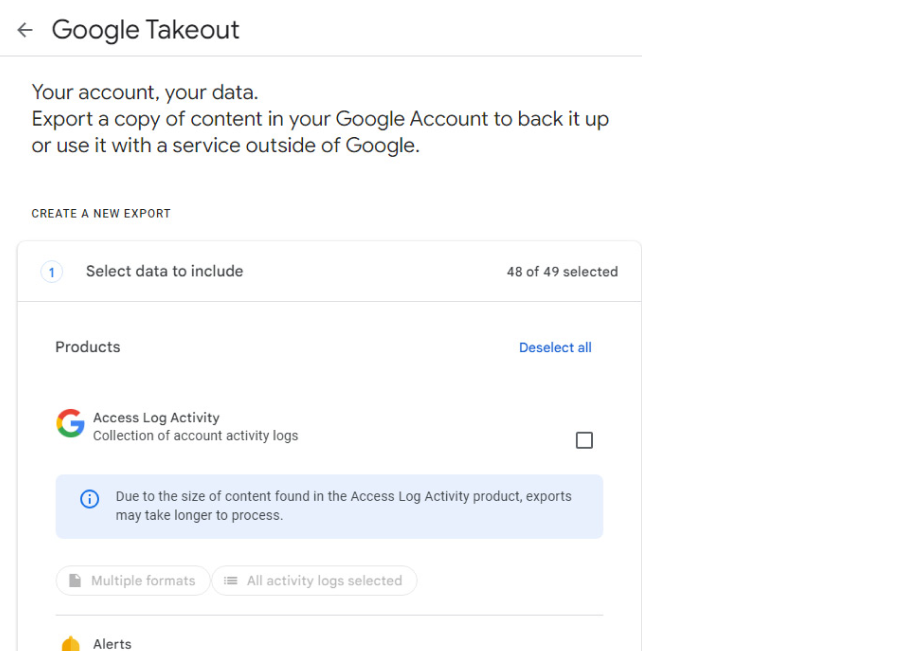The height and width of the screenshot is (651, 918).
Task: Click the Collection of account activity logs description
Action: (x=196, y=436)
